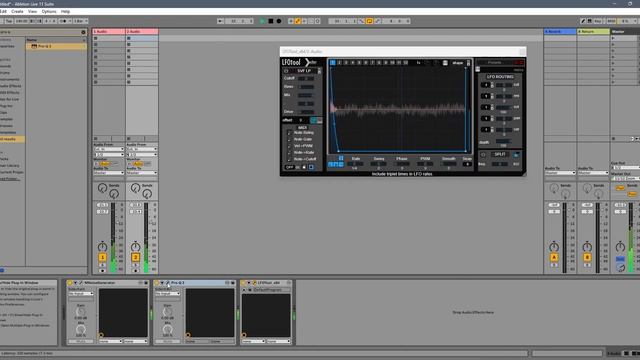Select the 2 Audio track header
This screenshot has height=360, width=640.
pyautogui.click(x=142, y=31)
